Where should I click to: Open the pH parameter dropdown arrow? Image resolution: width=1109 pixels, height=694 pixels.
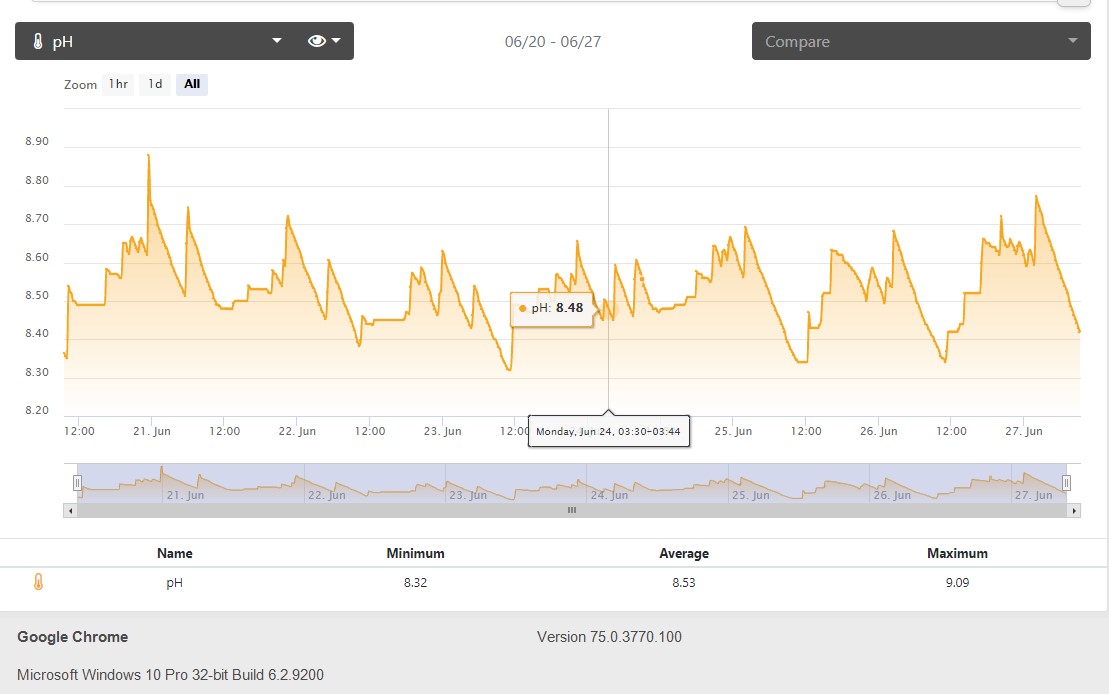(x=277, y=41)
